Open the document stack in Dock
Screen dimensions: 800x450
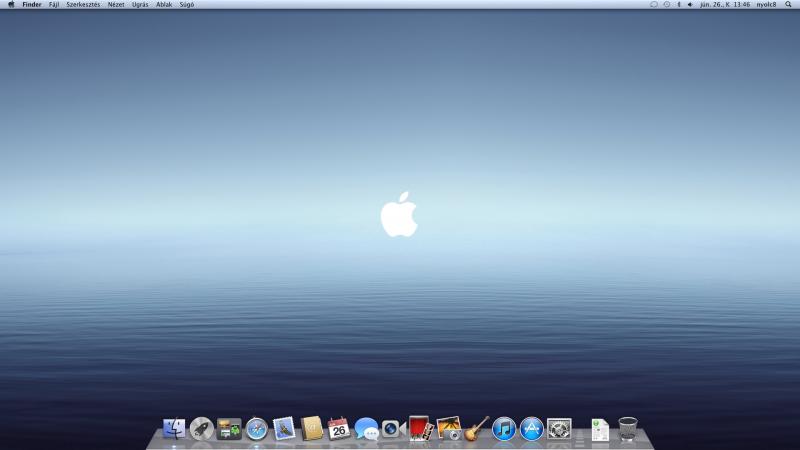(x=600, y=430)
